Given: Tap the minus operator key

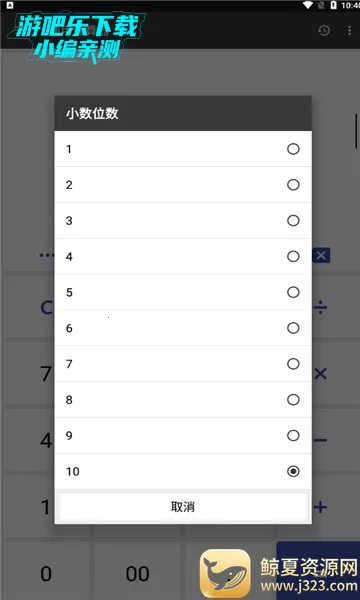Looking at the screenshot, I should point(320,440).
